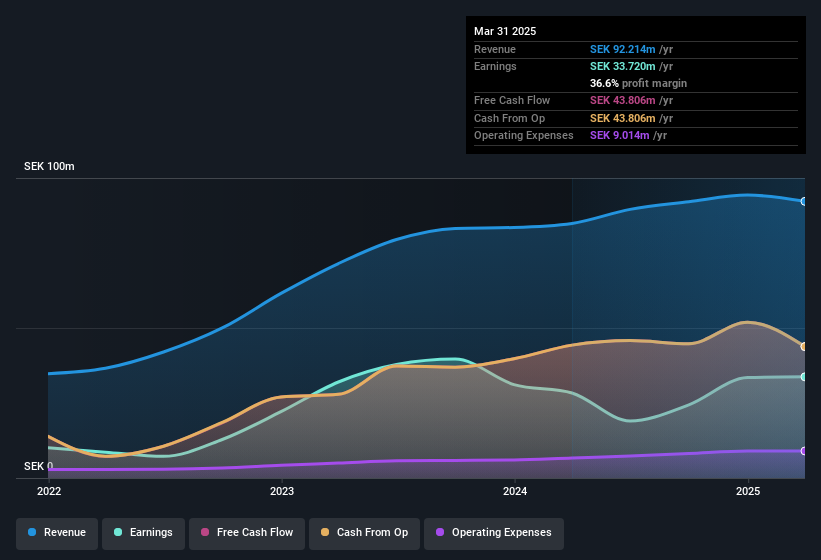Image resolution: width=821 pixels, height=560 pixels.
Task: Toggle the Free Cash Flow legend button
Action: tap(247, 533)
